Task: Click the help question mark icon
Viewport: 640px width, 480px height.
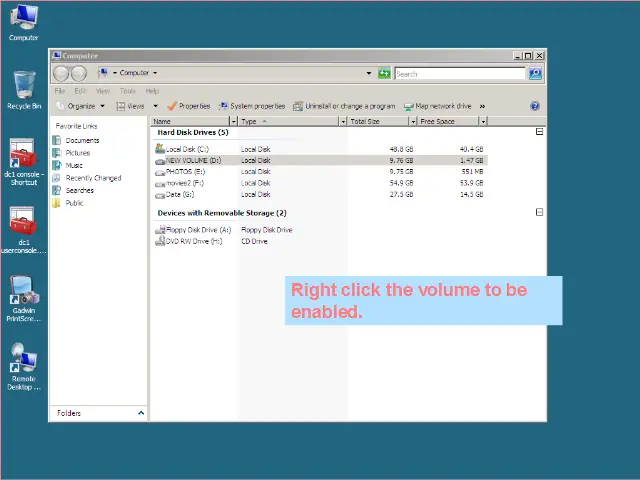Action: coord(535,106)
